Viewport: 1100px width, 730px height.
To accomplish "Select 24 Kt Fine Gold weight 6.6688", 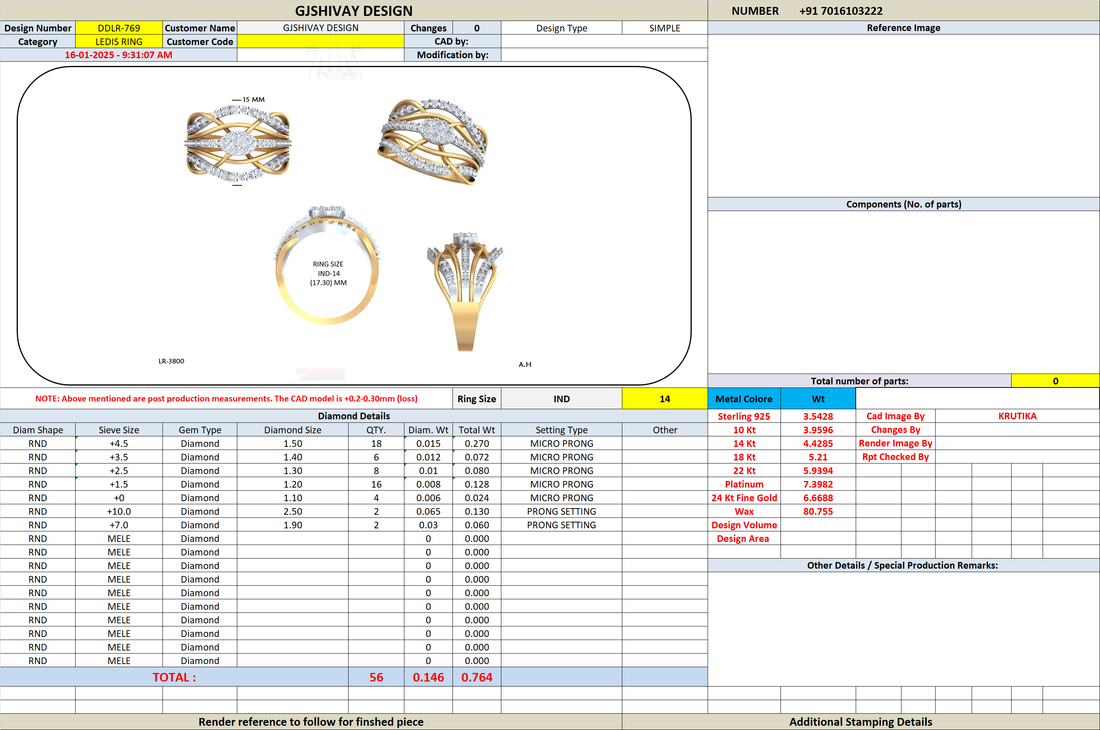I will (x=818, y=498).
